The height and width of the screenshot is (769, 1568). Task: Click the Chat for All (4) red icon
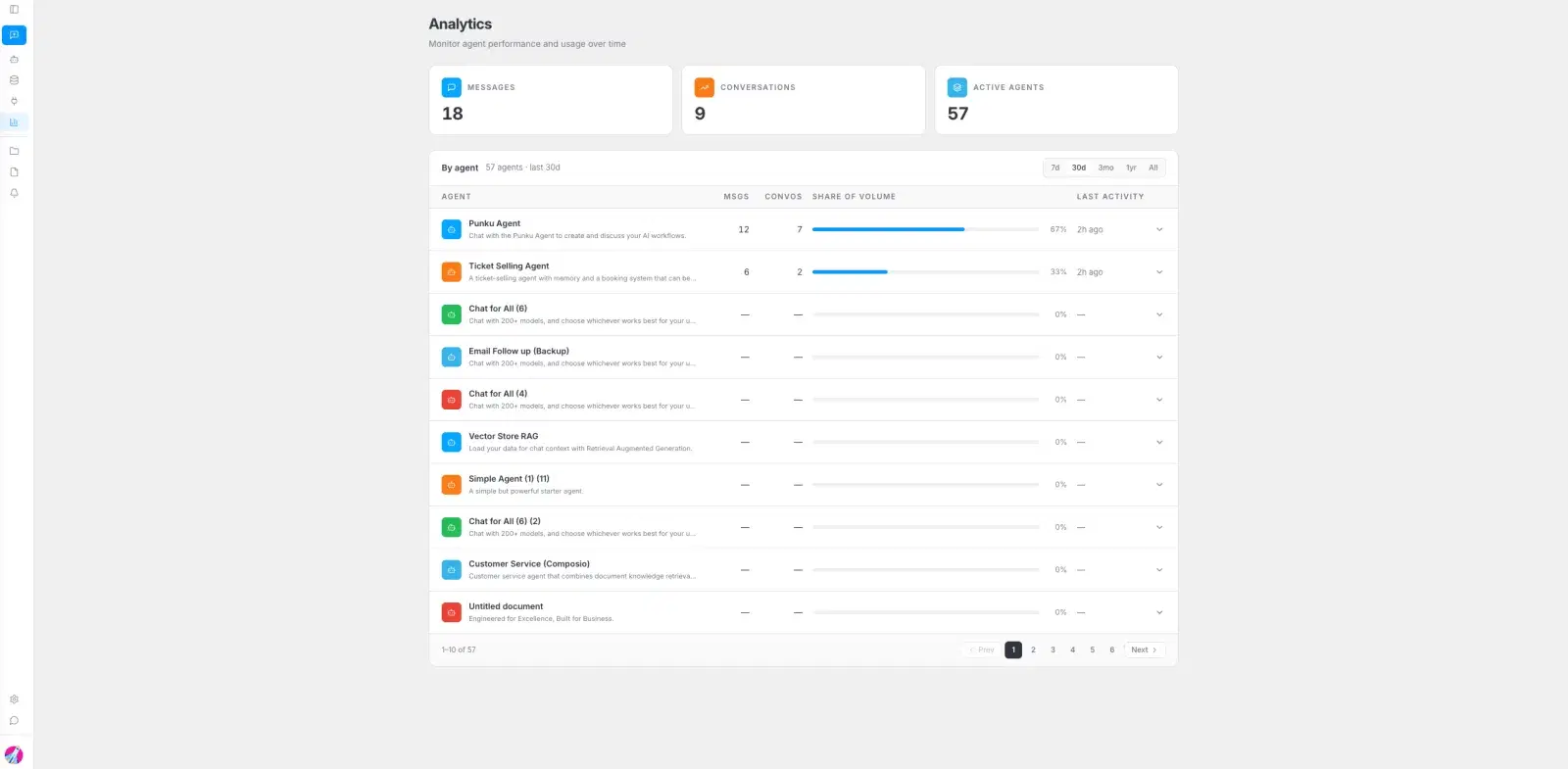coord(452,400)
